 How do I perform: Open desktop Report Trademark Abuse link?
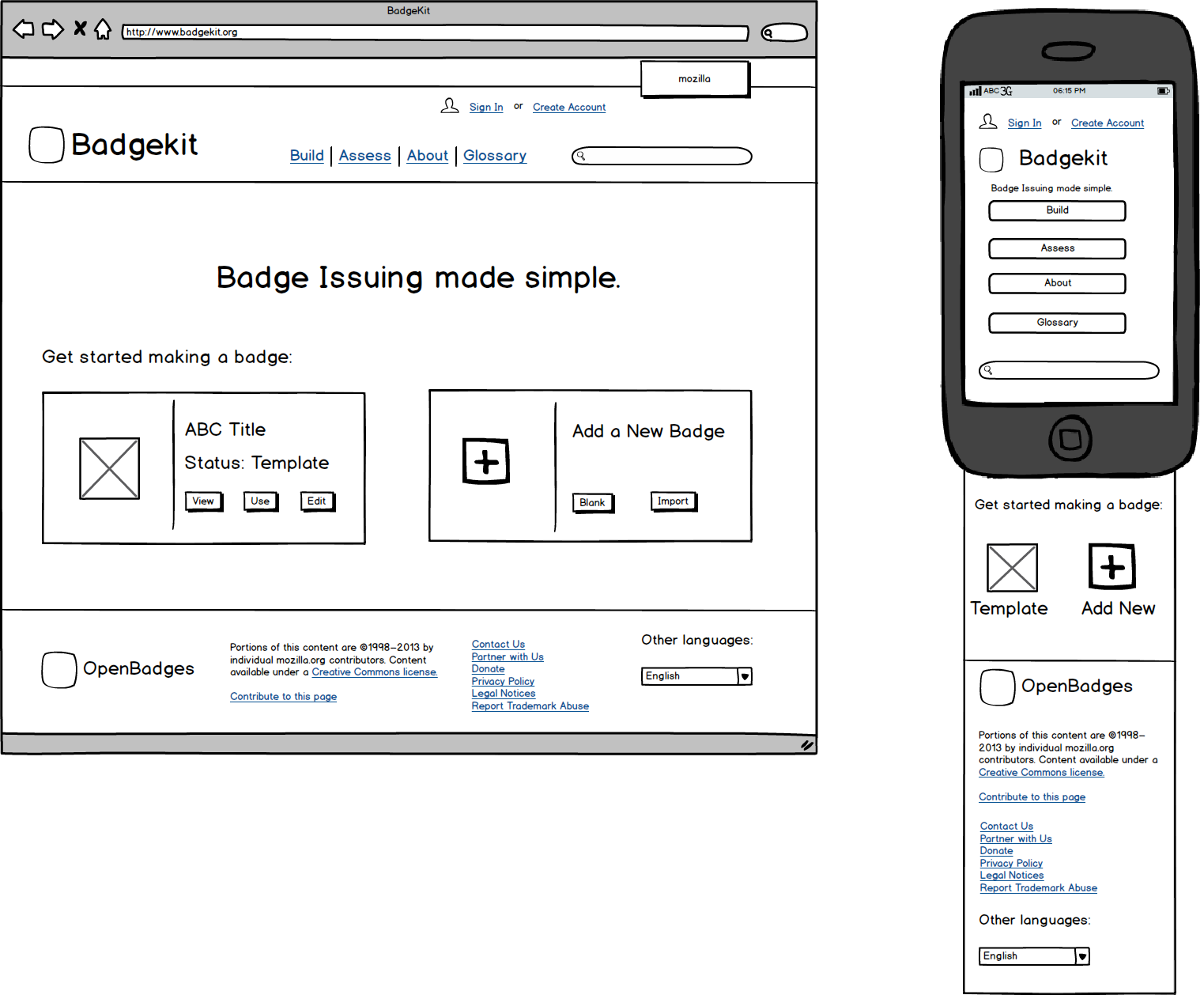pyautogui.click(x=530, y=706)
